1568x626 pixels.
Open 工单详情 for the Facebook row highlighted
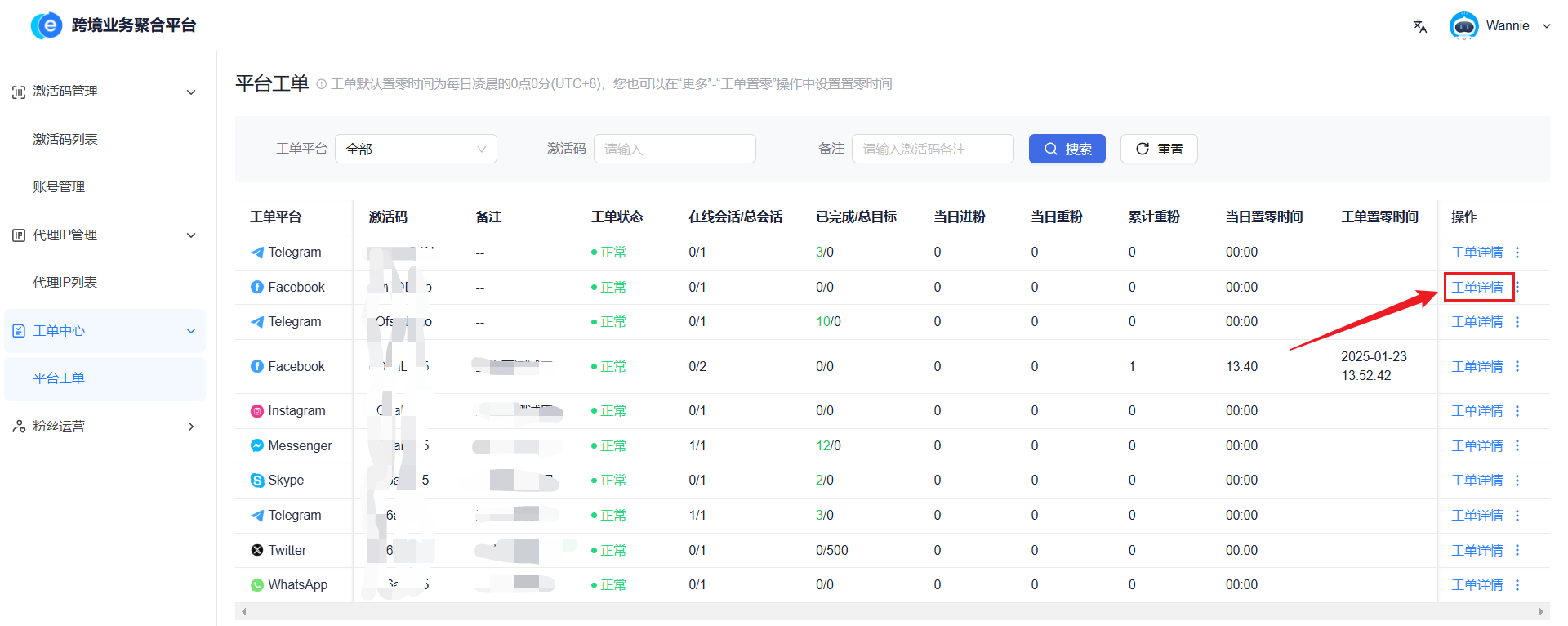tap(1477, 288)
